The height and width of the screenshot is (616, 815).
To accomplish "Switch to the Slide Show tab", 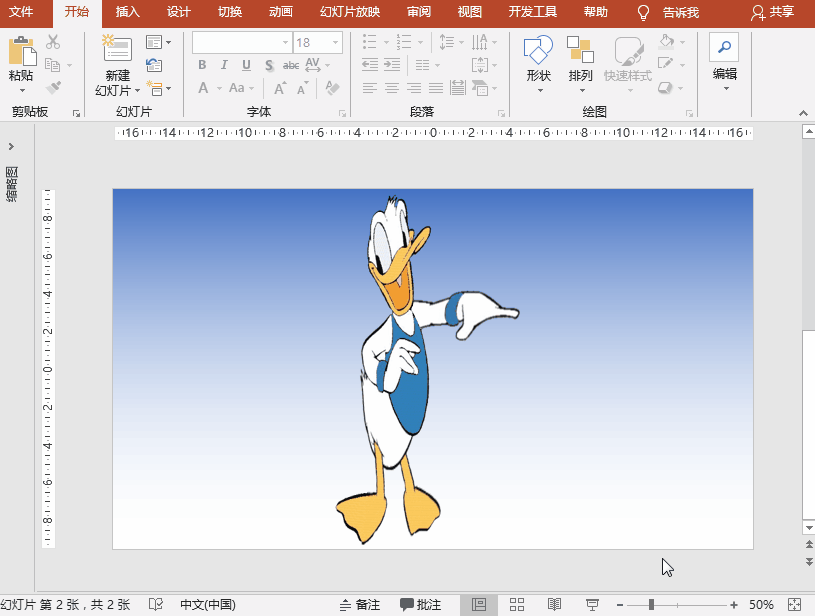I will coord(350,11).
